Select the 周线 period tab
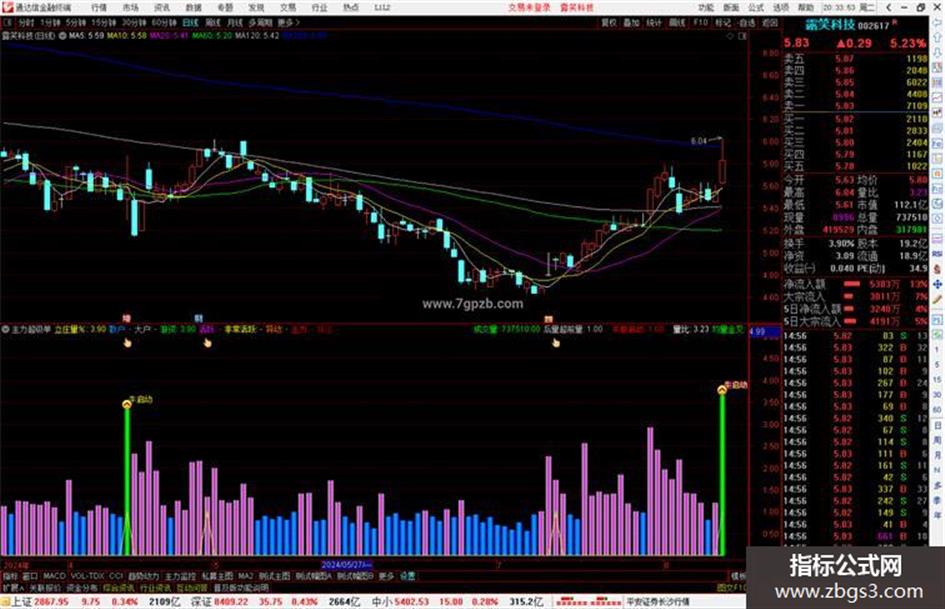 point(213,23)
